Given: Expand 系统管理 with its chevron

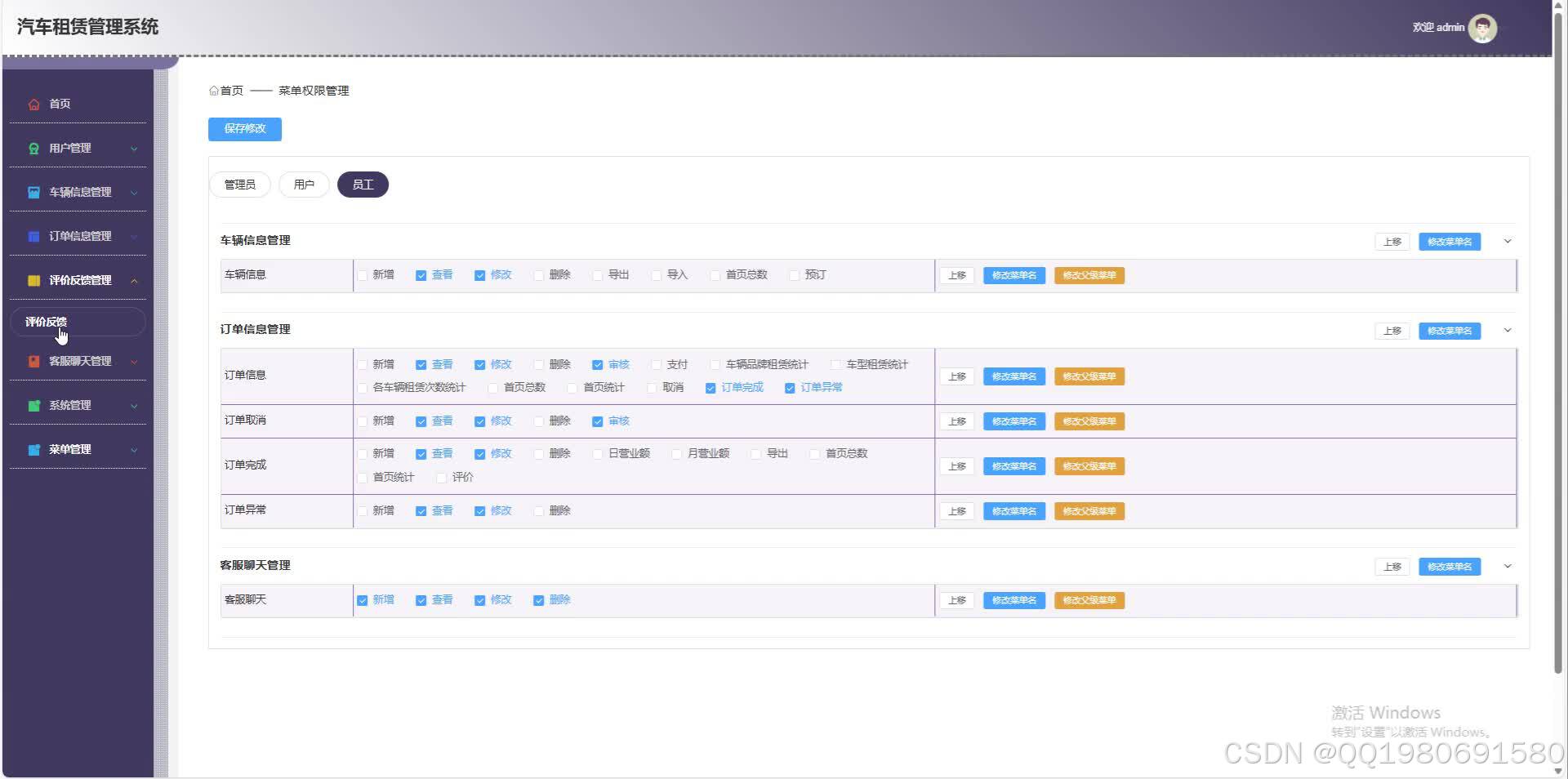Looking at the screenshot, I should [134, 406].
